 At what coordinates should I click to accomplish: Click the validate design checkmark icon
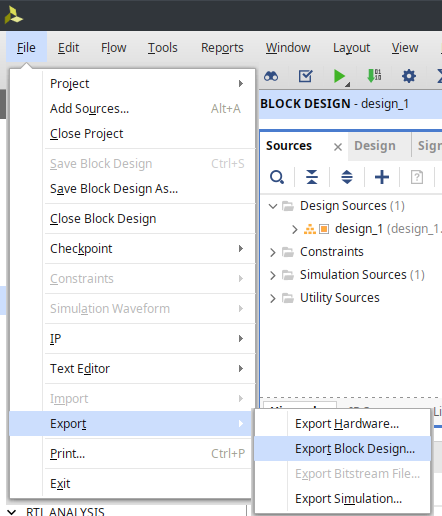click(305, 76)
